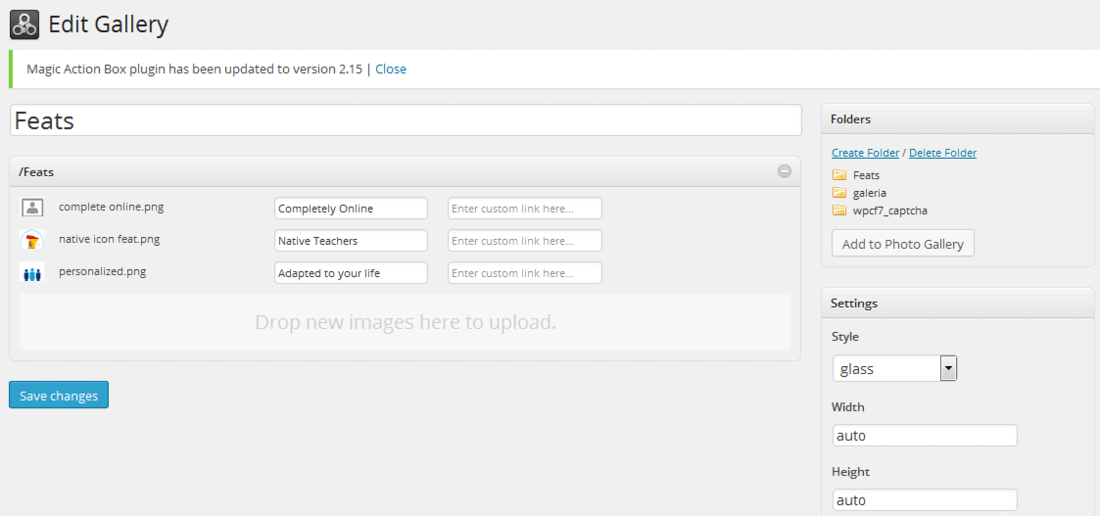
Task: Click the Settings panel header
Action: (958, 304)
